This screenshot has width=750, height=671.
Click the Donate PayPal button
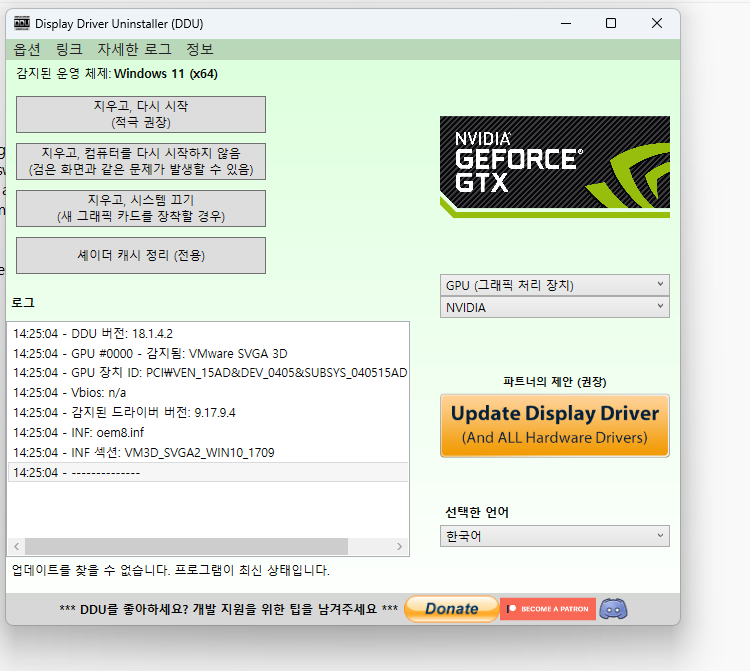[452, 608]
